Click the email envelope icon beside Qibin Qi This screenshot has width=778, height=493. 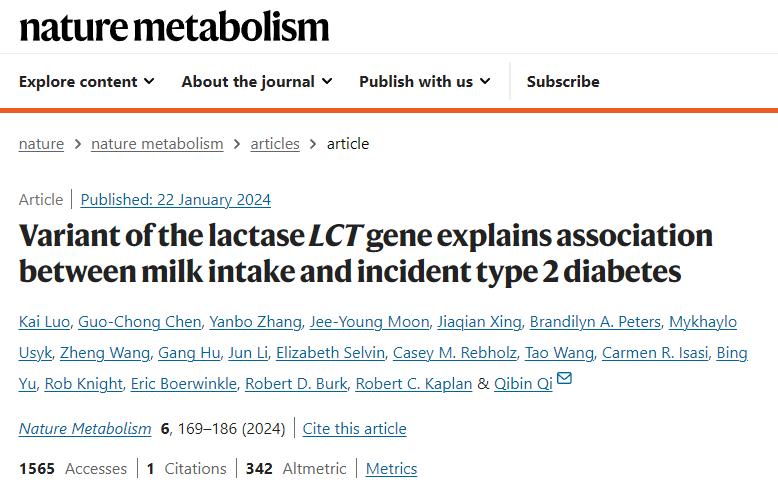pos(564,379)
